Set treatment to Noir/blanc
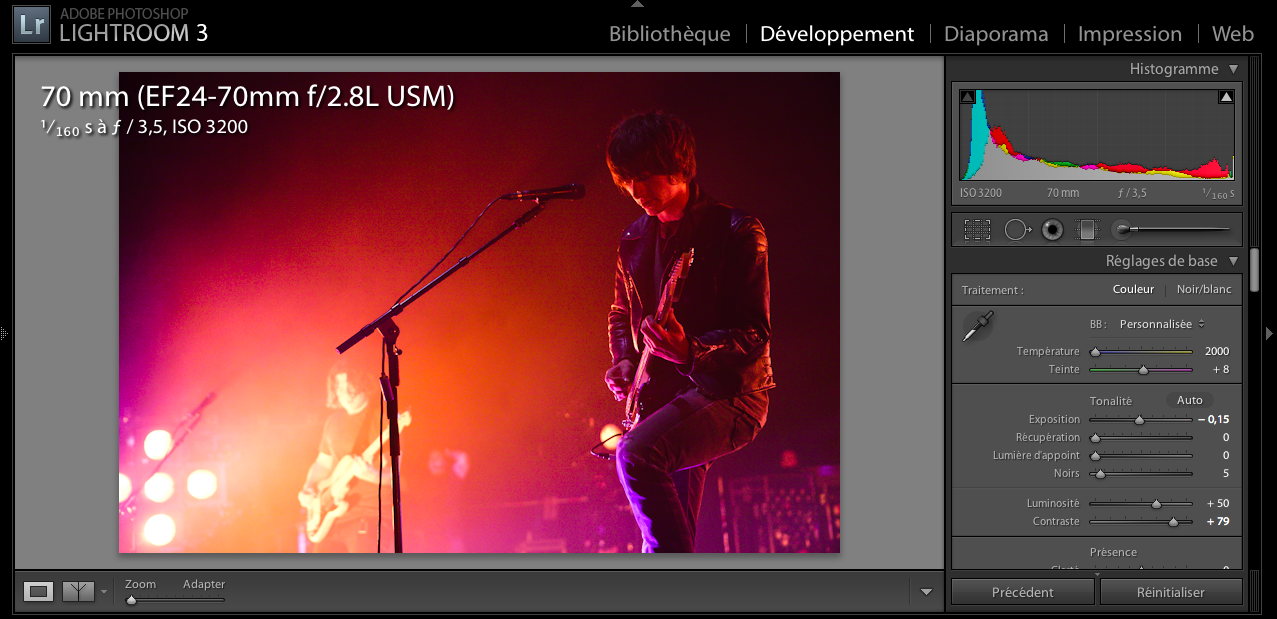Screen dimensions: 1277x619 click(1203, 289)
